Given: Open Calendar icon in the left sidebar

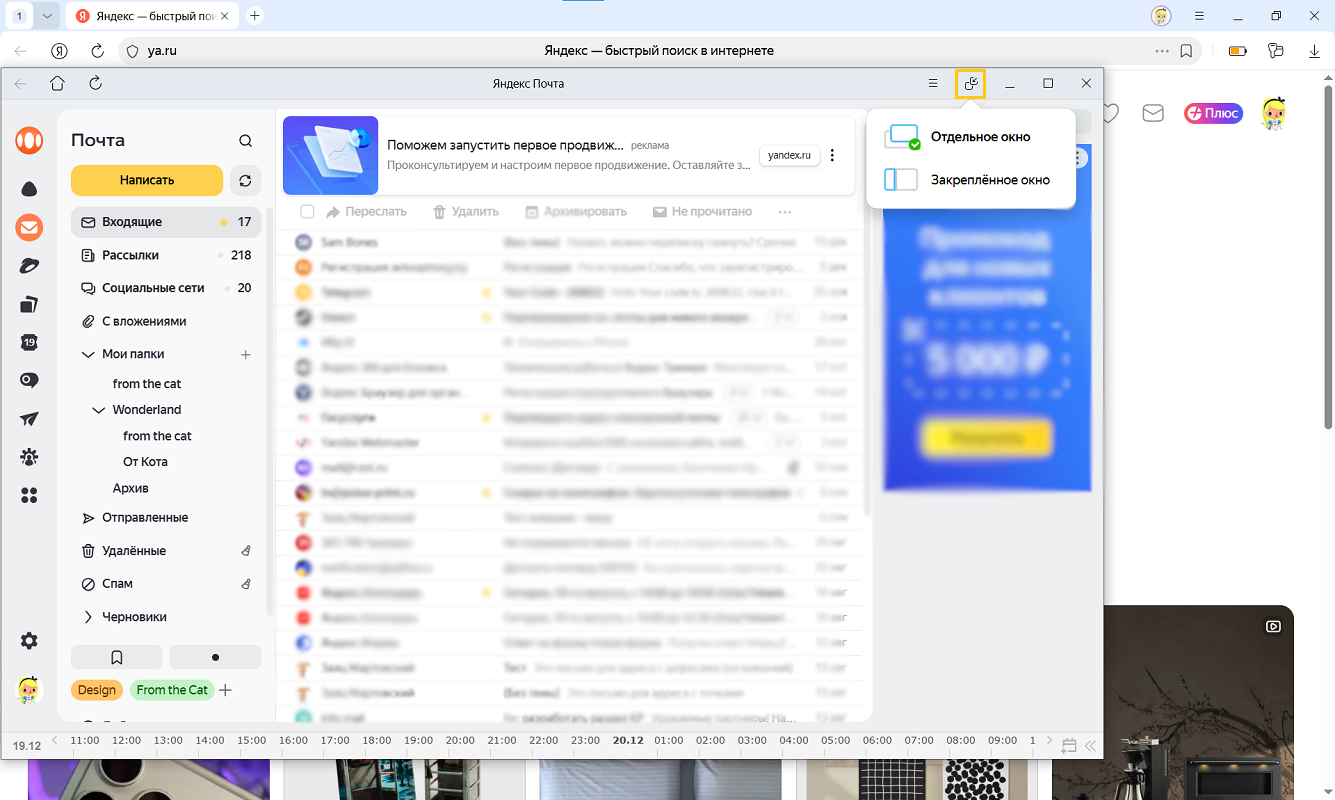Looking at the screenshot, I should (x=29, y=342).
